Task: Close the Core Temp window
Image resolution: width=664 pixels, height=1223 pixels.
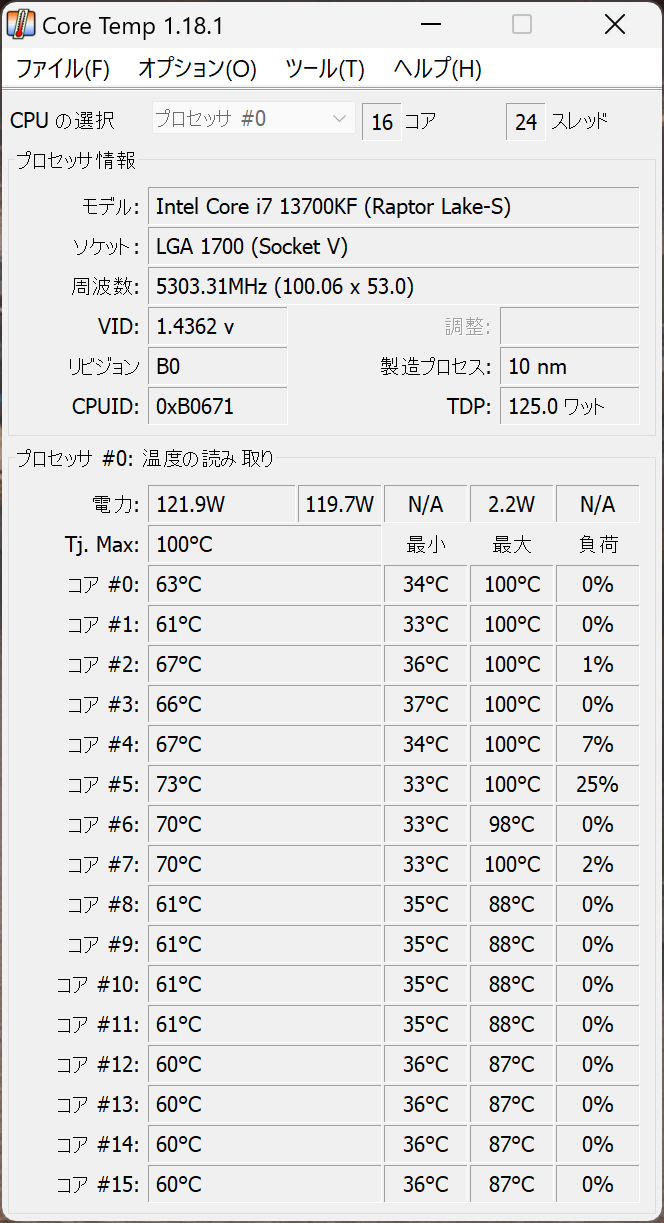Action: click(615, 24)
